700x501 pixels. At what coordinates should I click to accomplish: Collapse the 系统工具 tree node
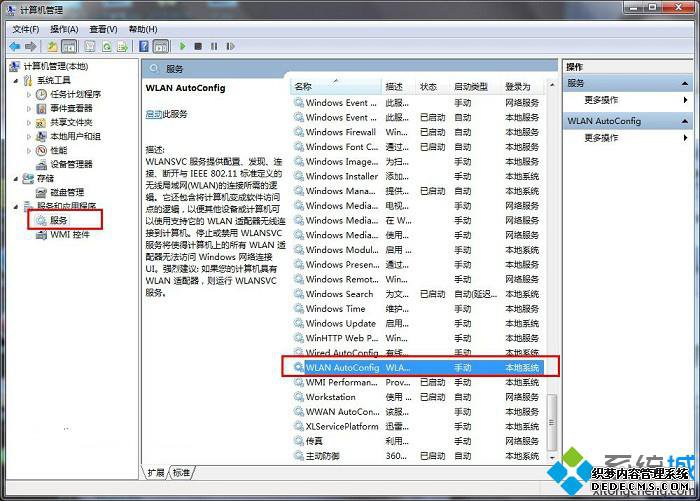[x=16, y=80]
